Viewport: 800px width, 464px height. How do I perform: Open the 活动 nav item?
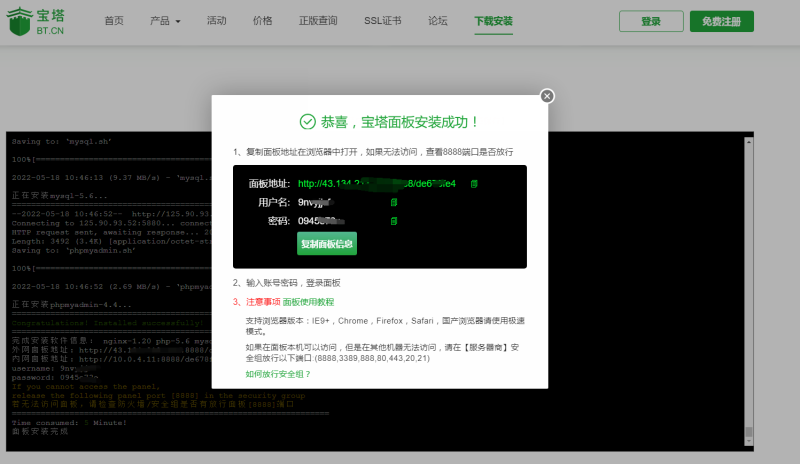(x=216, y=21)
